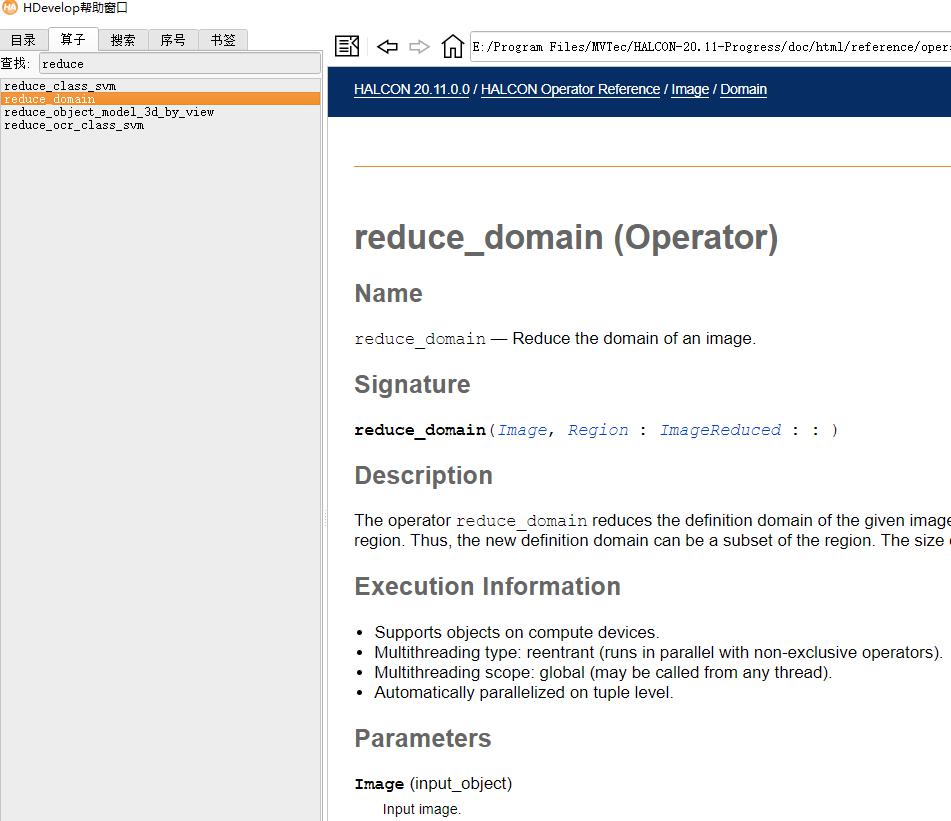
Task: Click the 'Multithreading type: reentrant' bullet
Action: [x=659, y=652]
